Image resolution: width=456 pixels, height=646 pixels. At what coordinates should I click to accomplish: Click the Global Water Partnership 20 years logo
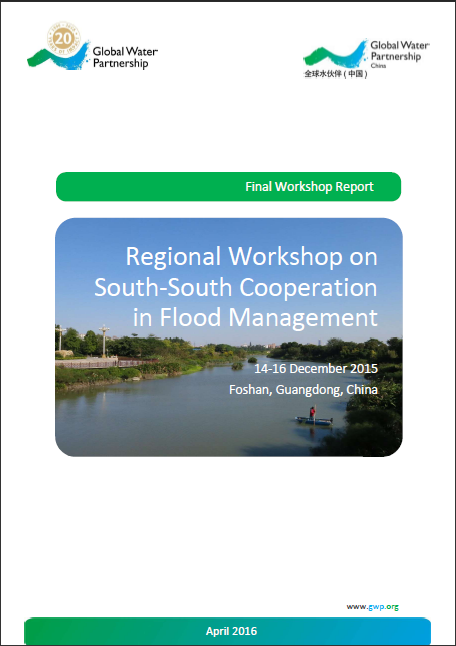[x=92, y=47]
